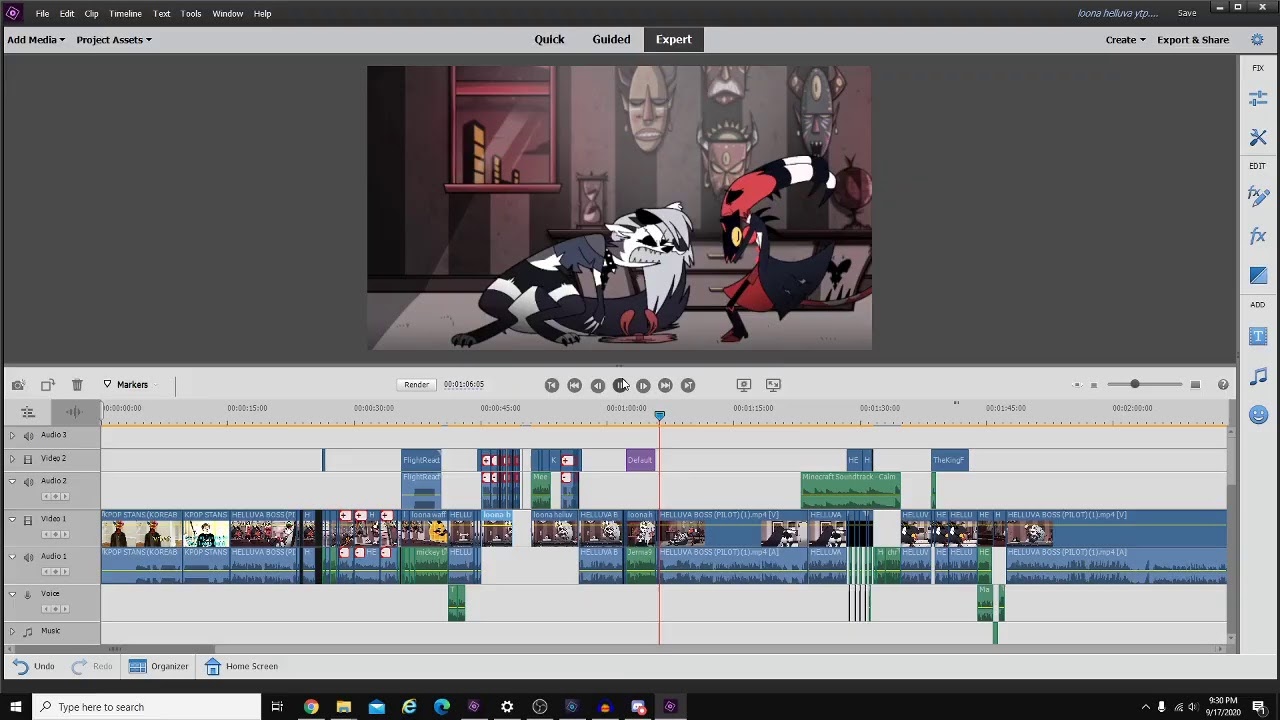Viewport: 1280px width, 720px height.
Task: Mute the Audio 3 track
Action: click(28, 436)
